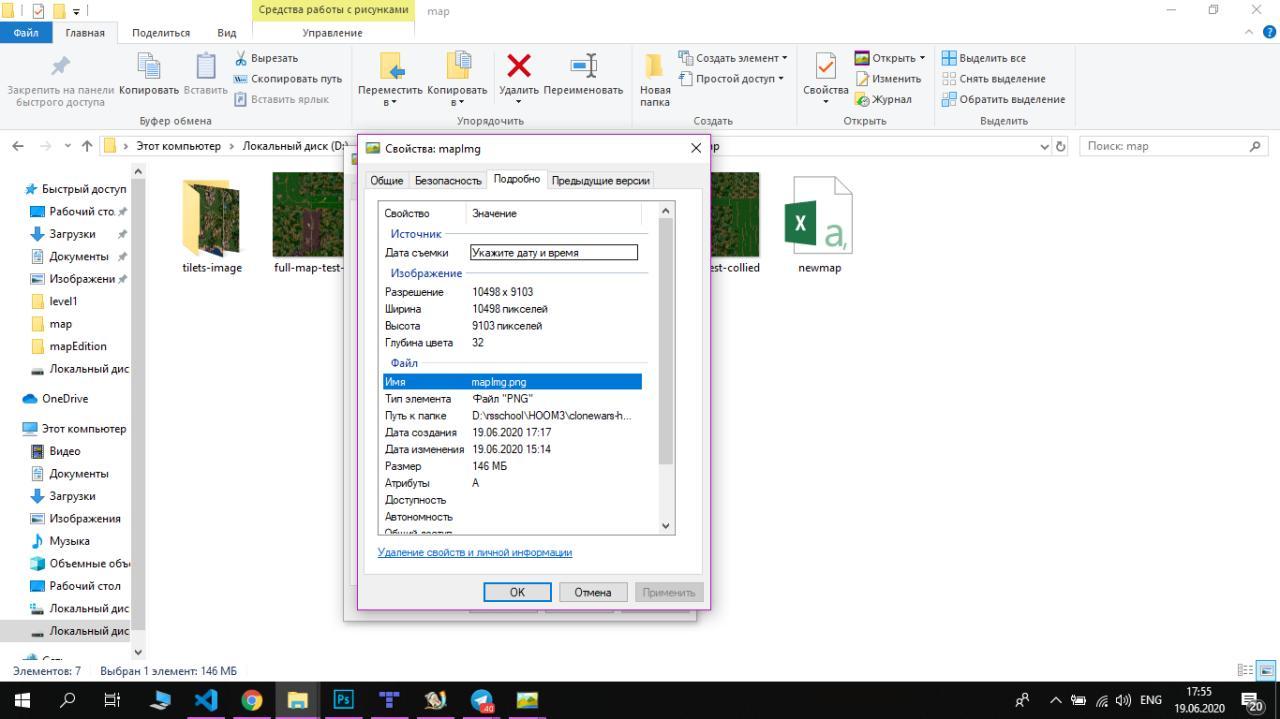Click Изменить in the Открыть group
Viewport: 1280px width, 719px height.
point(888,79)
